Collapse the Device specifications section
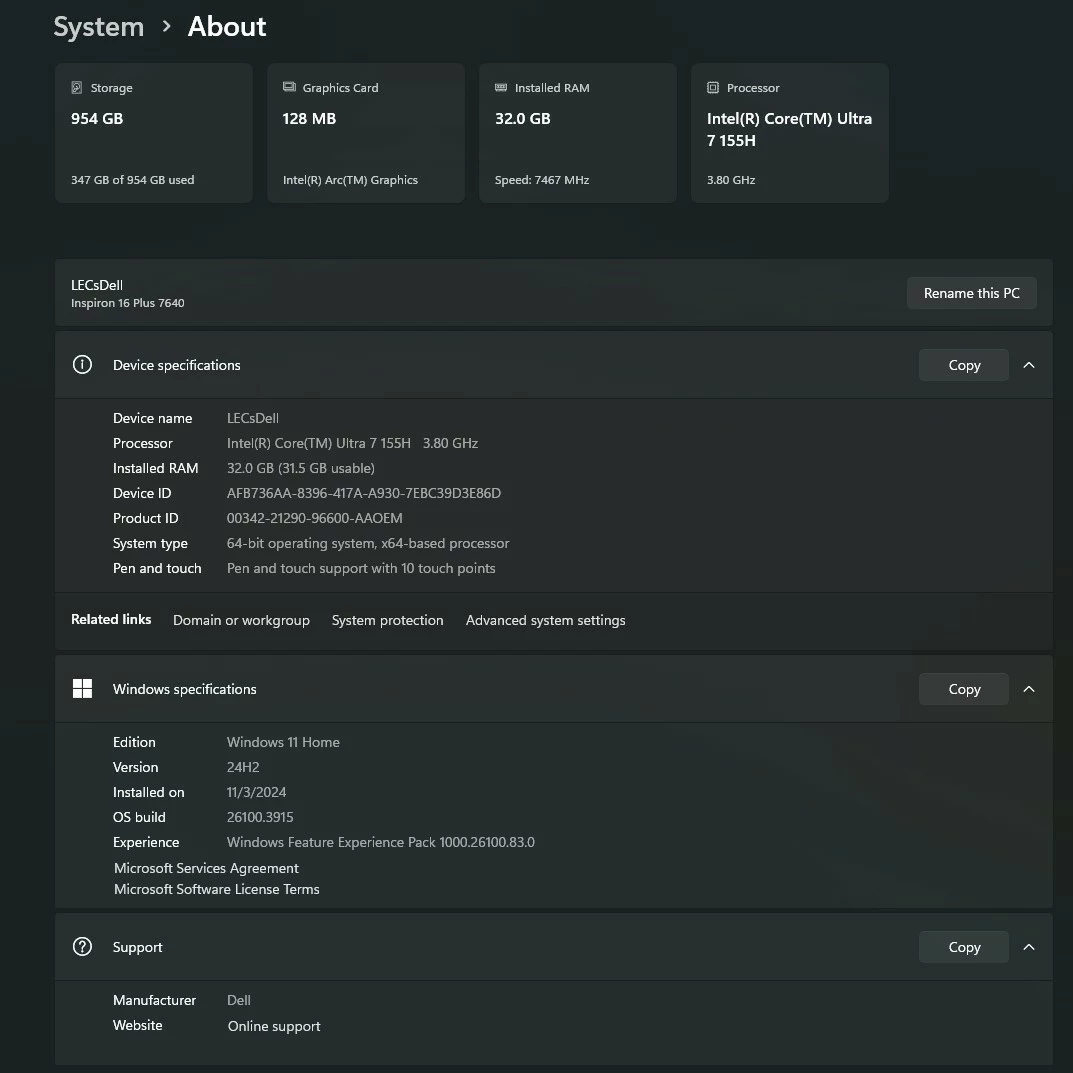1073x1073 pixels. coord(1029,365)
